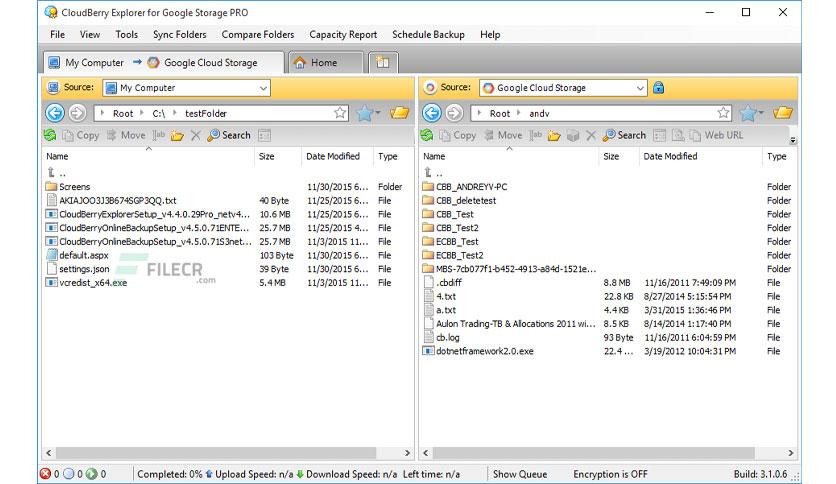
Task: Copy selection from the Google Cloud Storage pane
Action: (458, 135)
